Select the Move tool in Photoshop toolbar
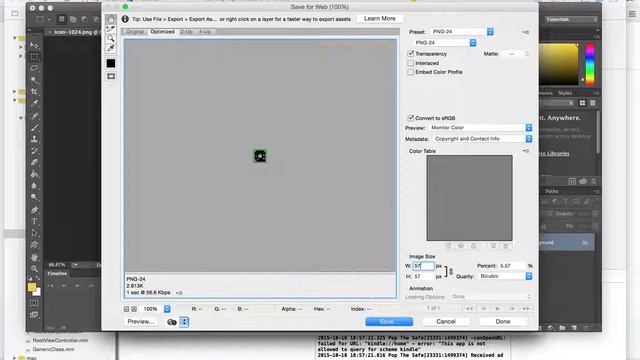The width and height of the screenshot is (640, 360). (x=34, y=45)
